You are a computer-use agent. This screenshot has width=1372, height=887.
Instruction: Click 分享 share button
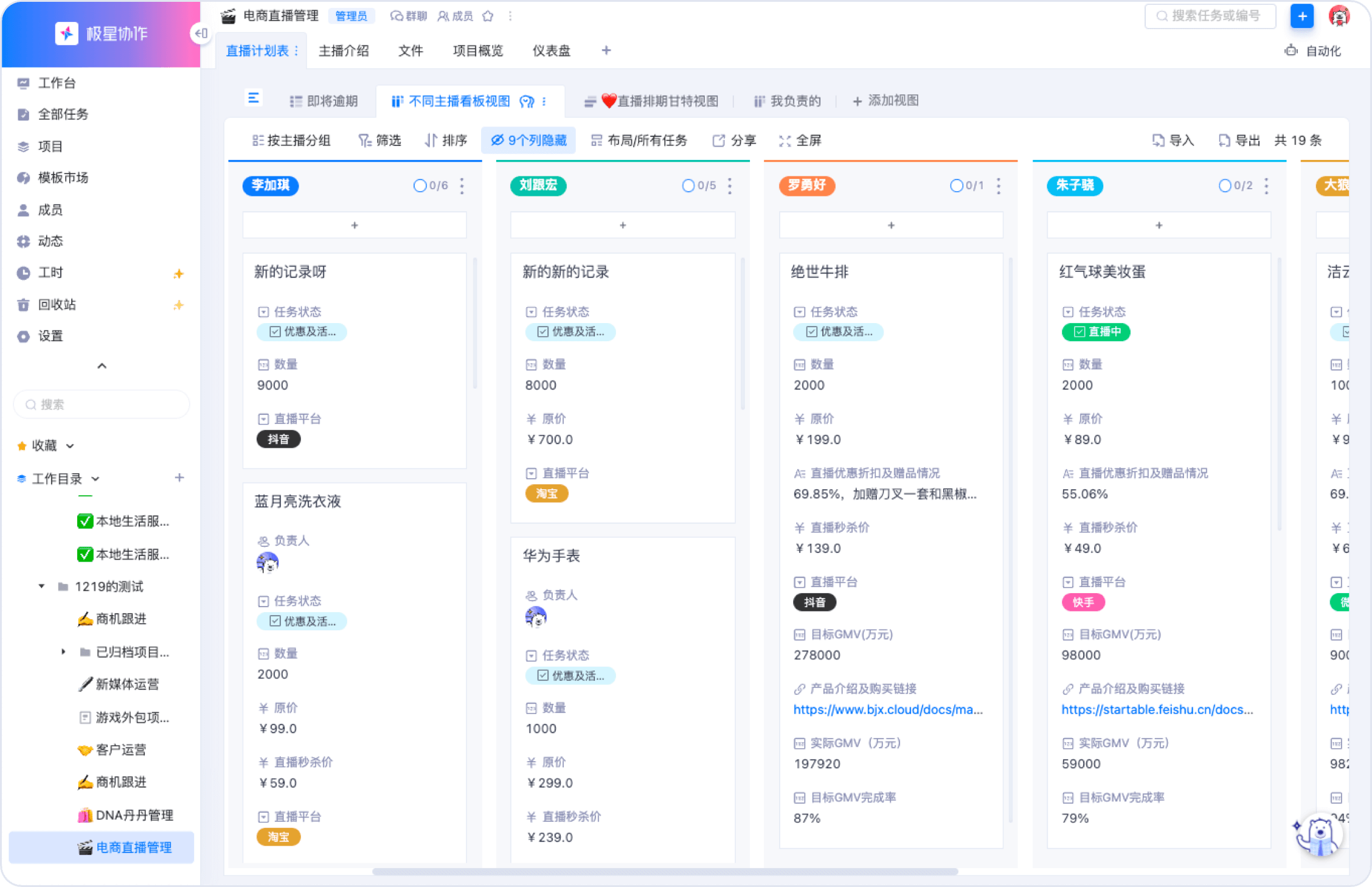[x=734, y=141]
